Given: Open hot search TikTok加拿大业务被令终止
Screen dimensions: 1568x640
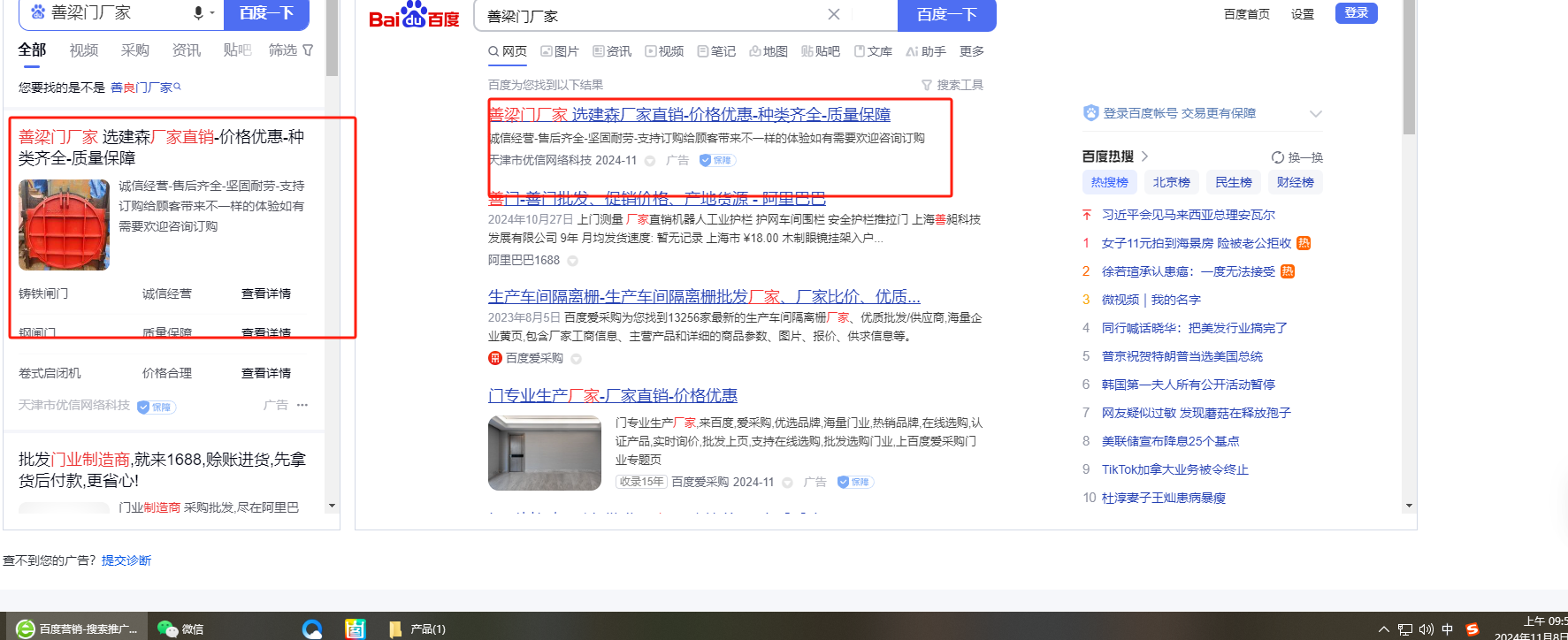Looking at the screenshot, I should point(1175,469).
